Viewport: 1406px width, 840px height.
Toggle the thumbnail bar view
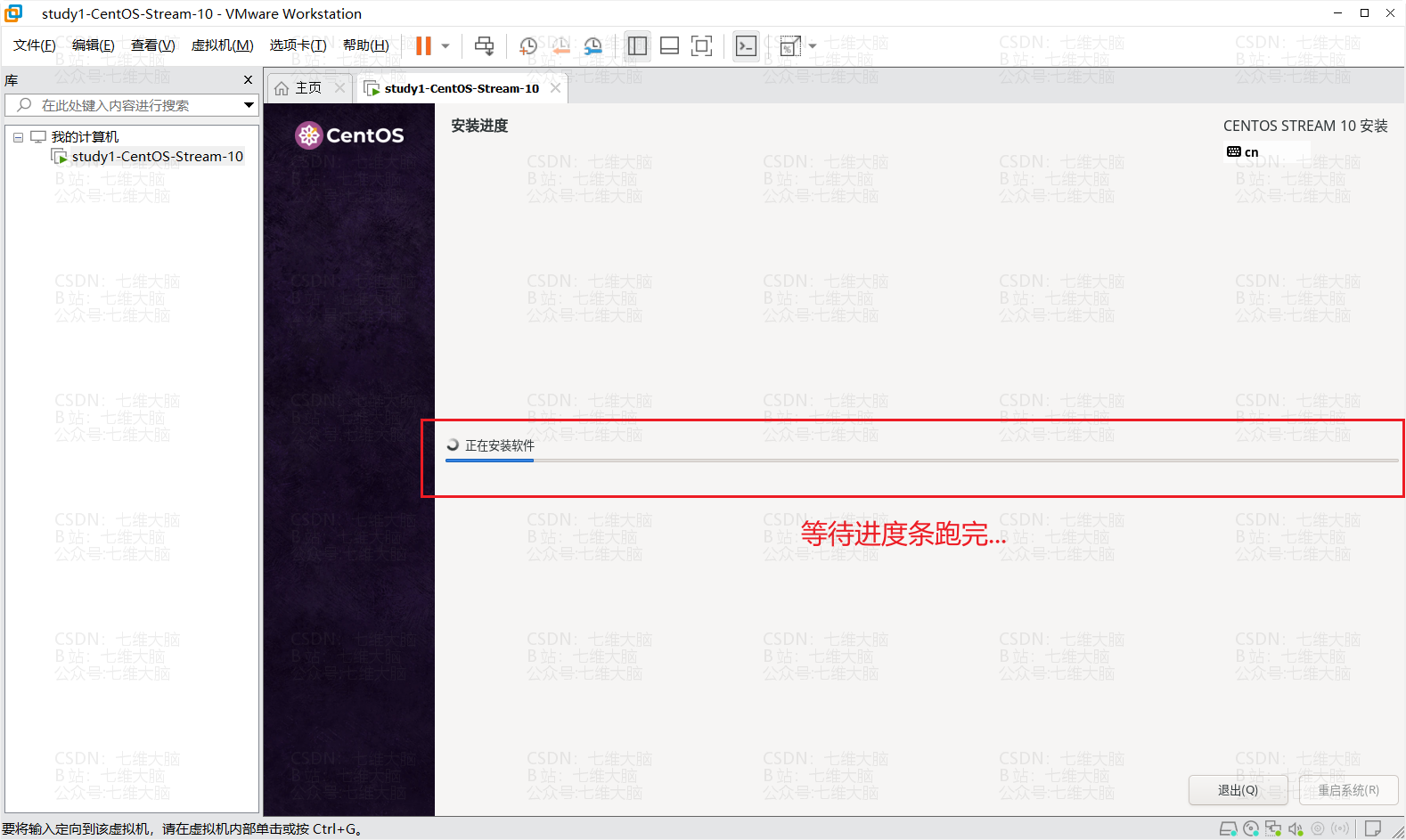click(669, 45)
